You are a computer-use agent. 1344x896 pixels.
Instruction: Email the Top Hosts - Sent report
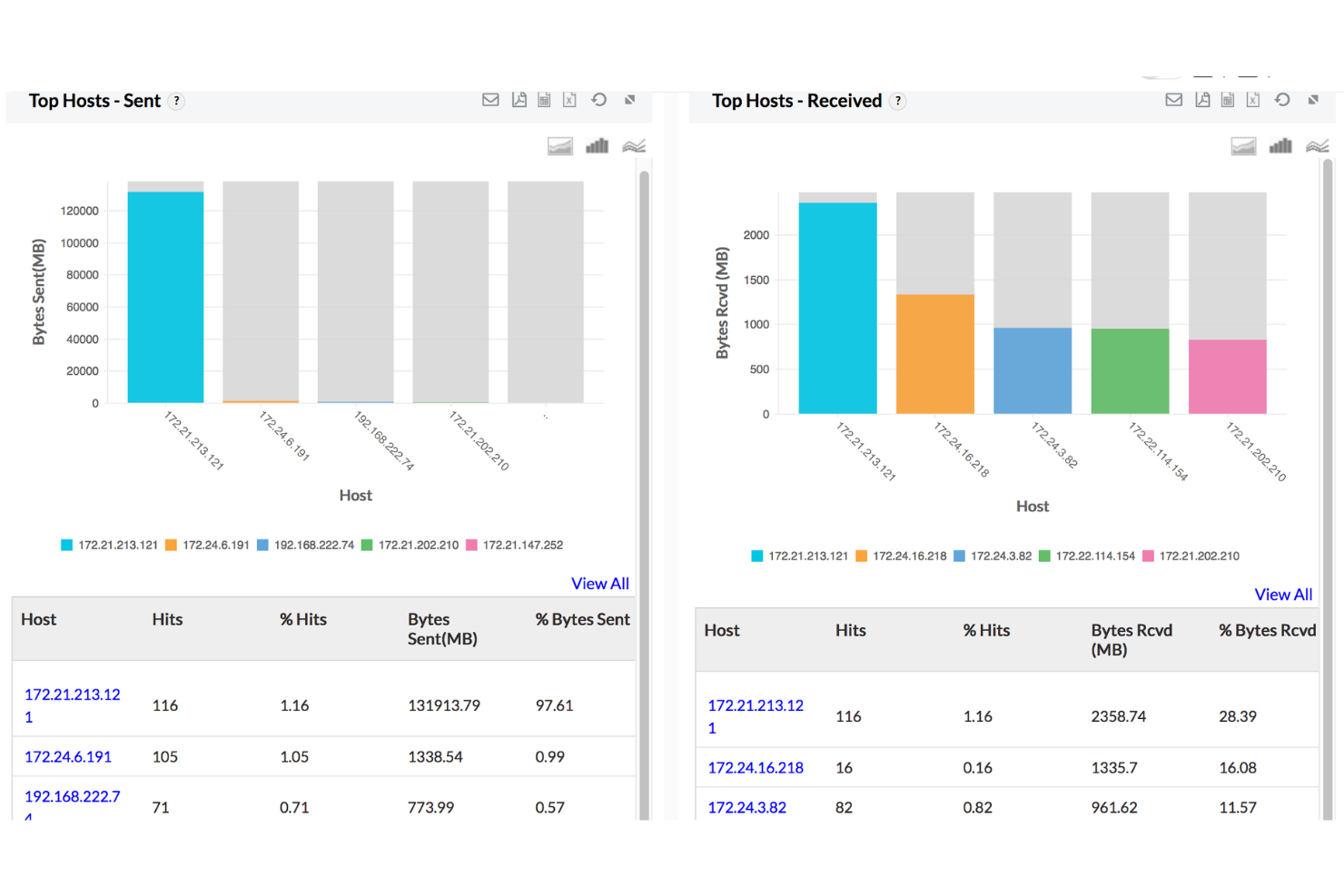click(490, 100)
